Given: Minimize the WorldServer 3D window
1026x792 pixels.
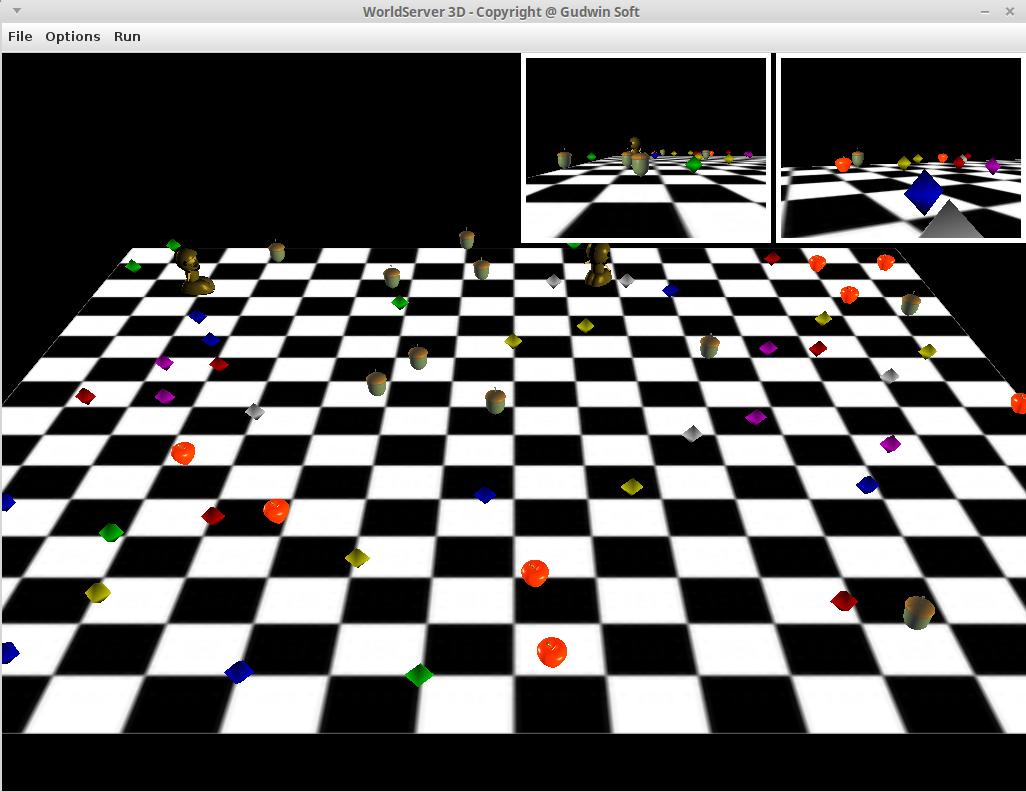Looking at the screenshot, I should point(984,11).
